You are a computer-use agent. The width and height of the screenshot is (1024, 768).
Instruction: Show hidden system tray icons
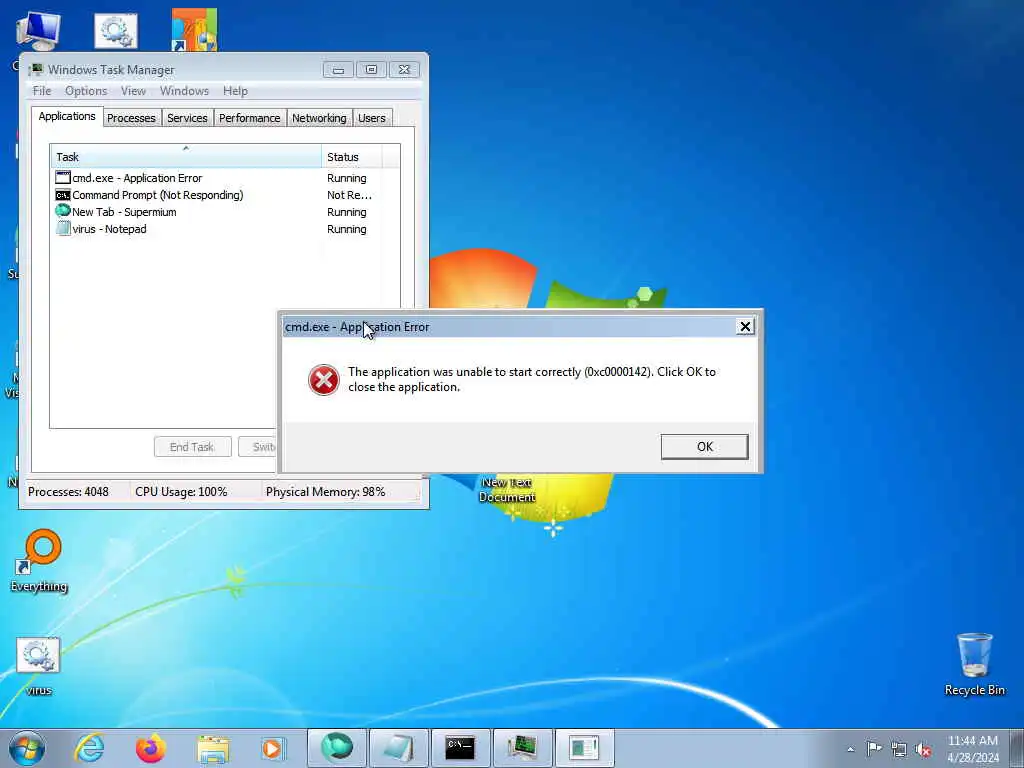coord(850,749)
